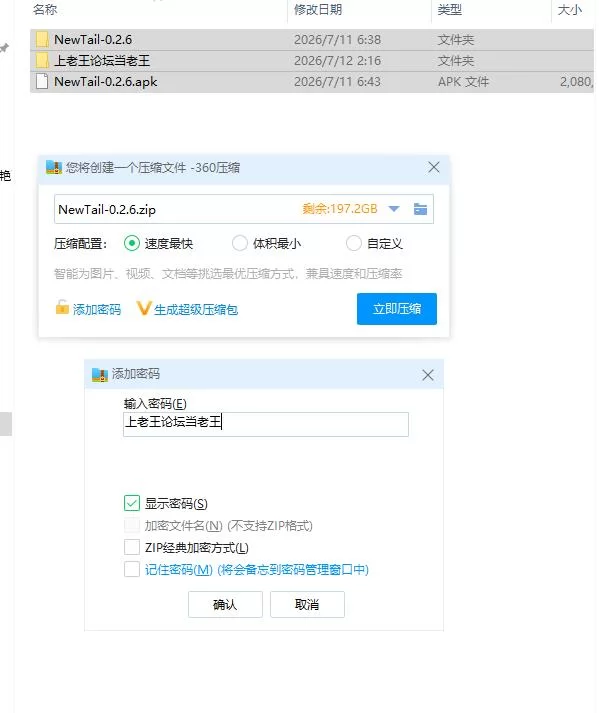Image resolution: width=599 pixels, height=713 pixels.
Task: Check the 记住密码(M) checkbox
Action: (x=132, y=569)
